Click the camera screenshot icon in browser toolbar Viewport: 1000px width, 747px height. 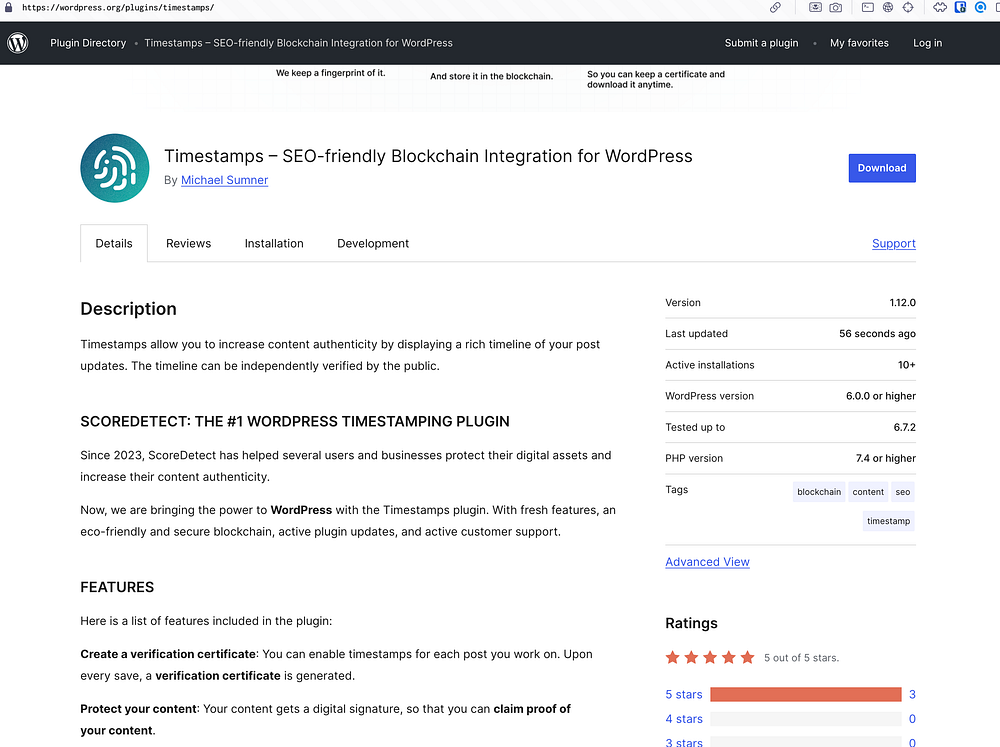coord(835,7)
